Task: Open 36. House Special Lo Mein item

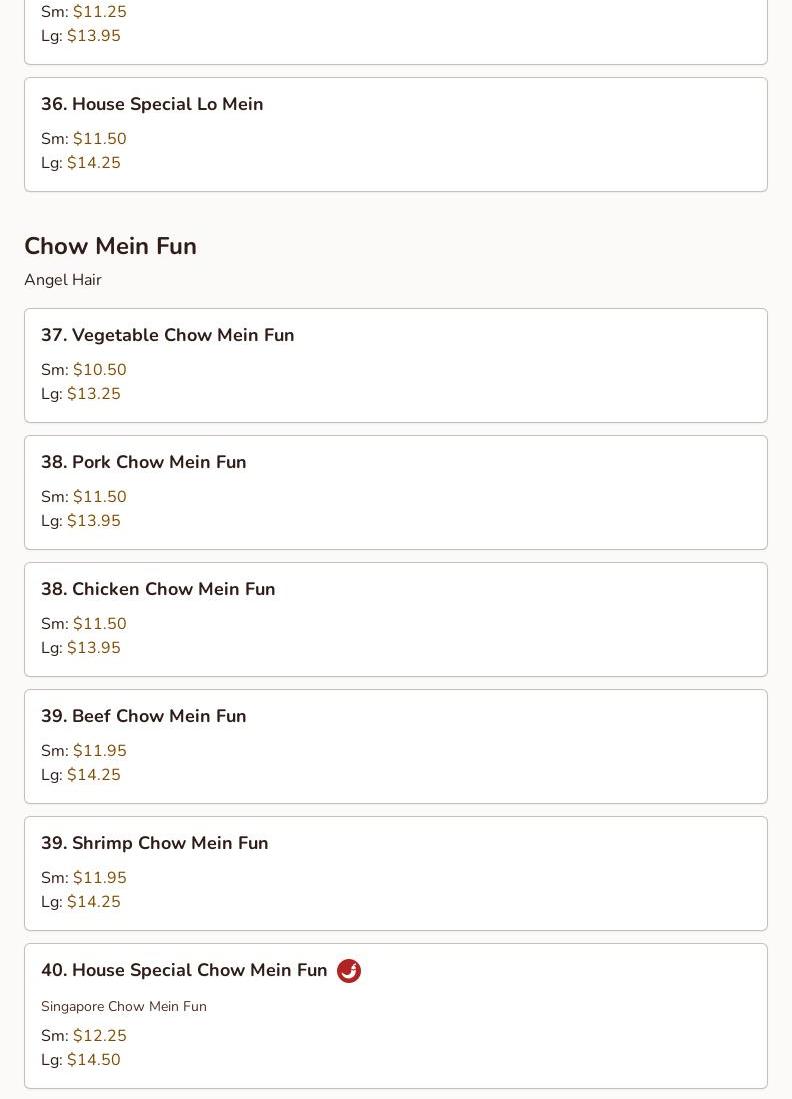Action: (x=396, y=135)
